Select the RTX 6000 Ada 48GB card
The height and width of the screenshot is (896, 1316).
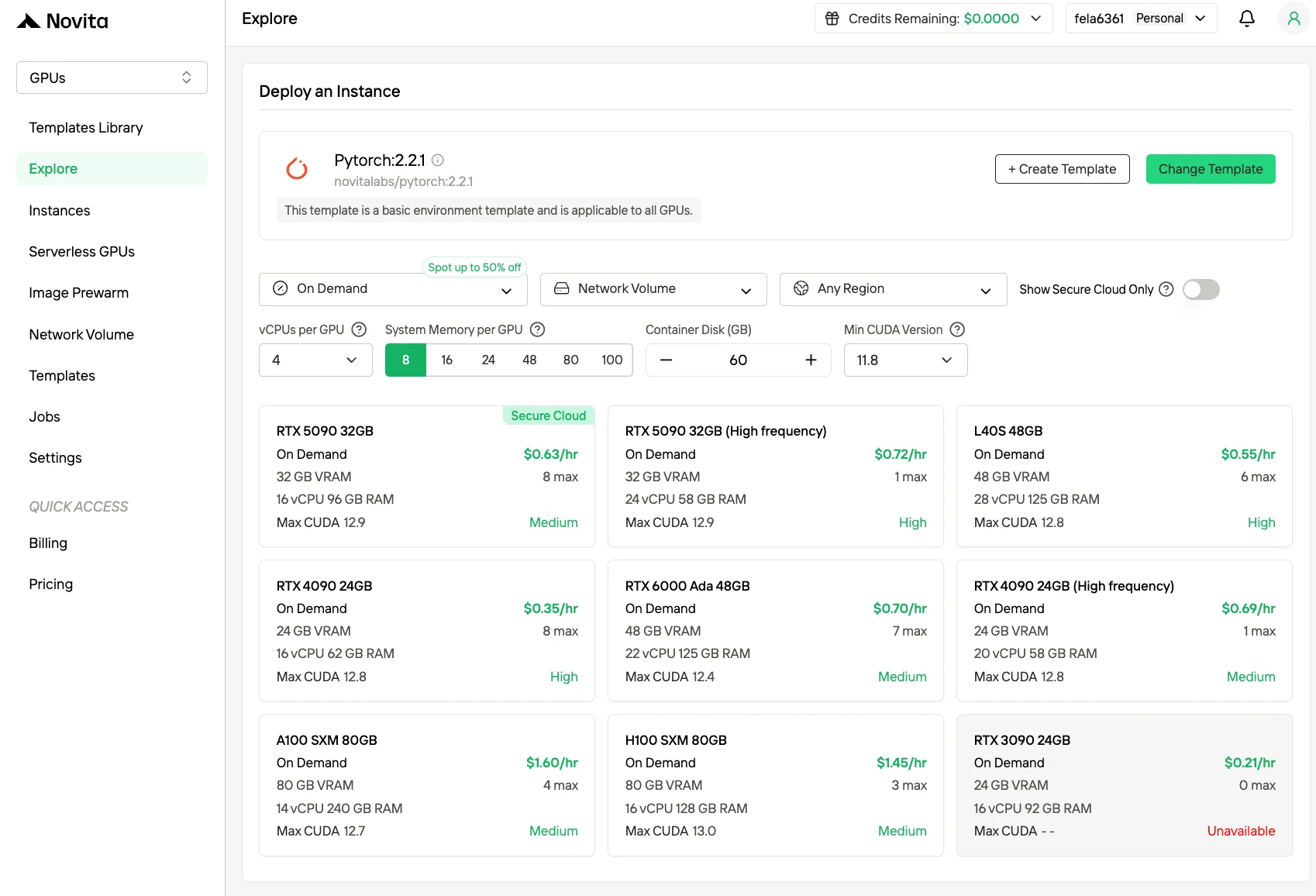pos(776,630)
